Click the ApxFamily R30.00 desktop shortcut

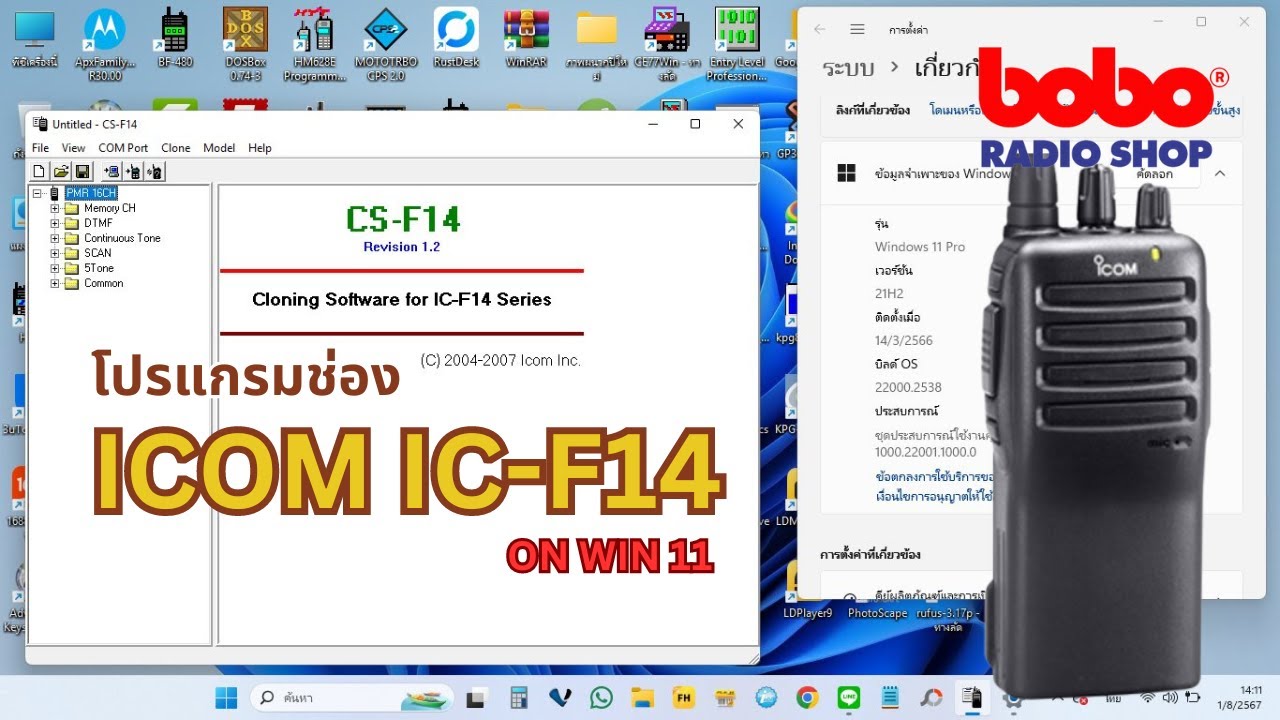[105, 45]
